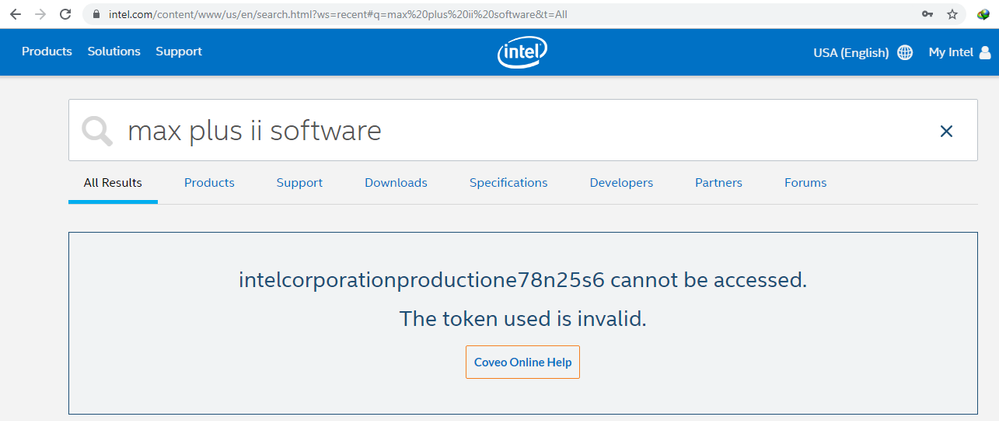Click the magnifying glass search icon

98,131
